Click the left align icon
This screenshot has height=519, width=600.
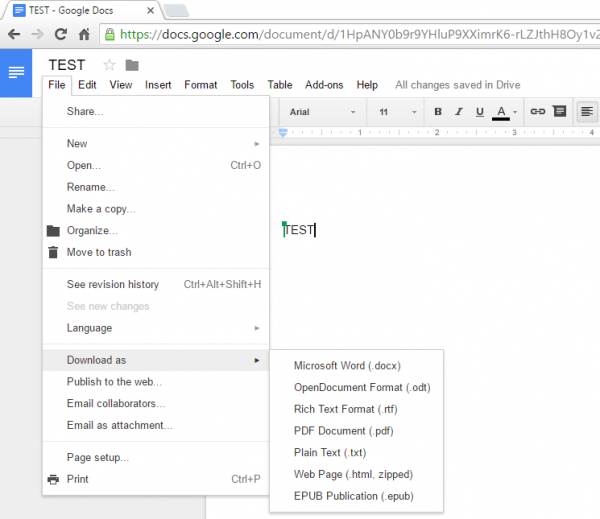587,112
